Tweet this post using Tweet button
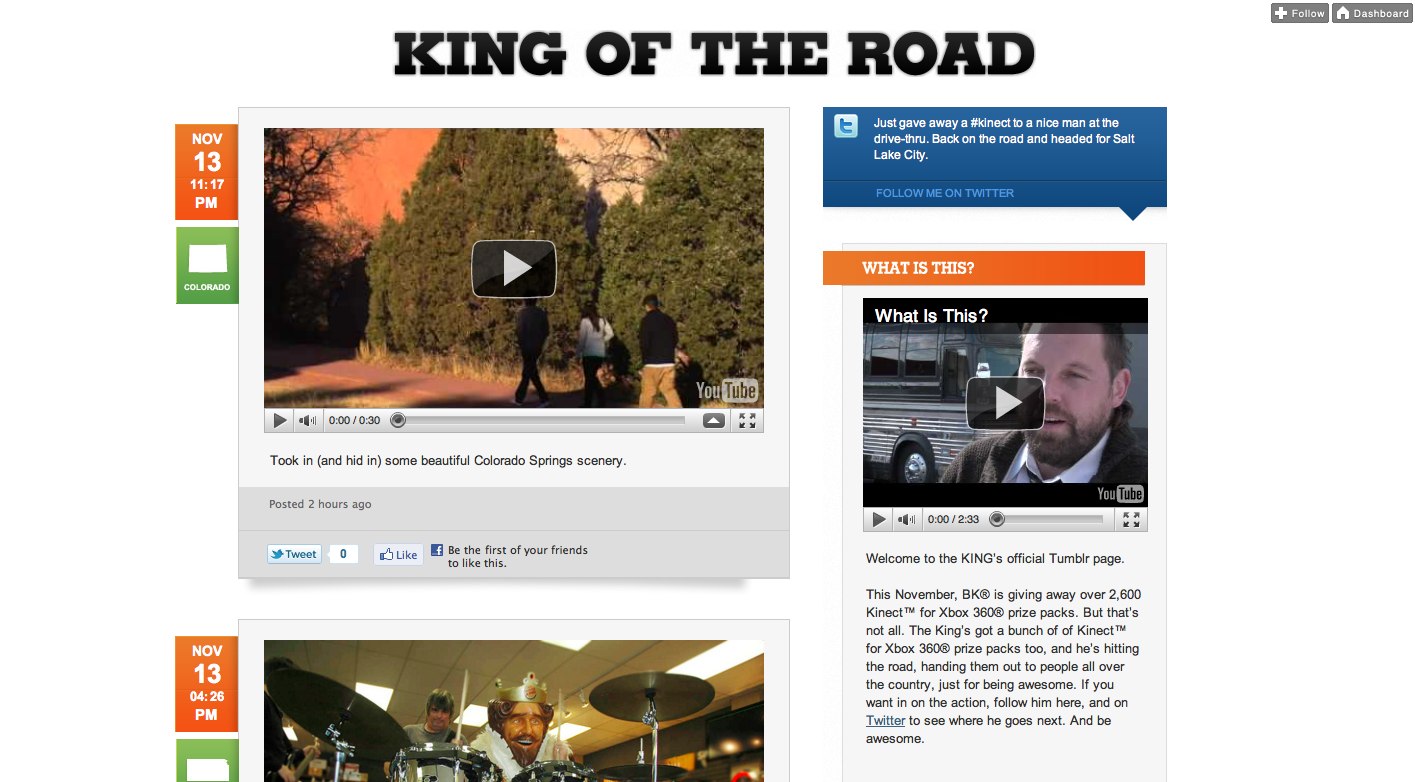Screen dimensions: 1415x782 coord(294,554)
